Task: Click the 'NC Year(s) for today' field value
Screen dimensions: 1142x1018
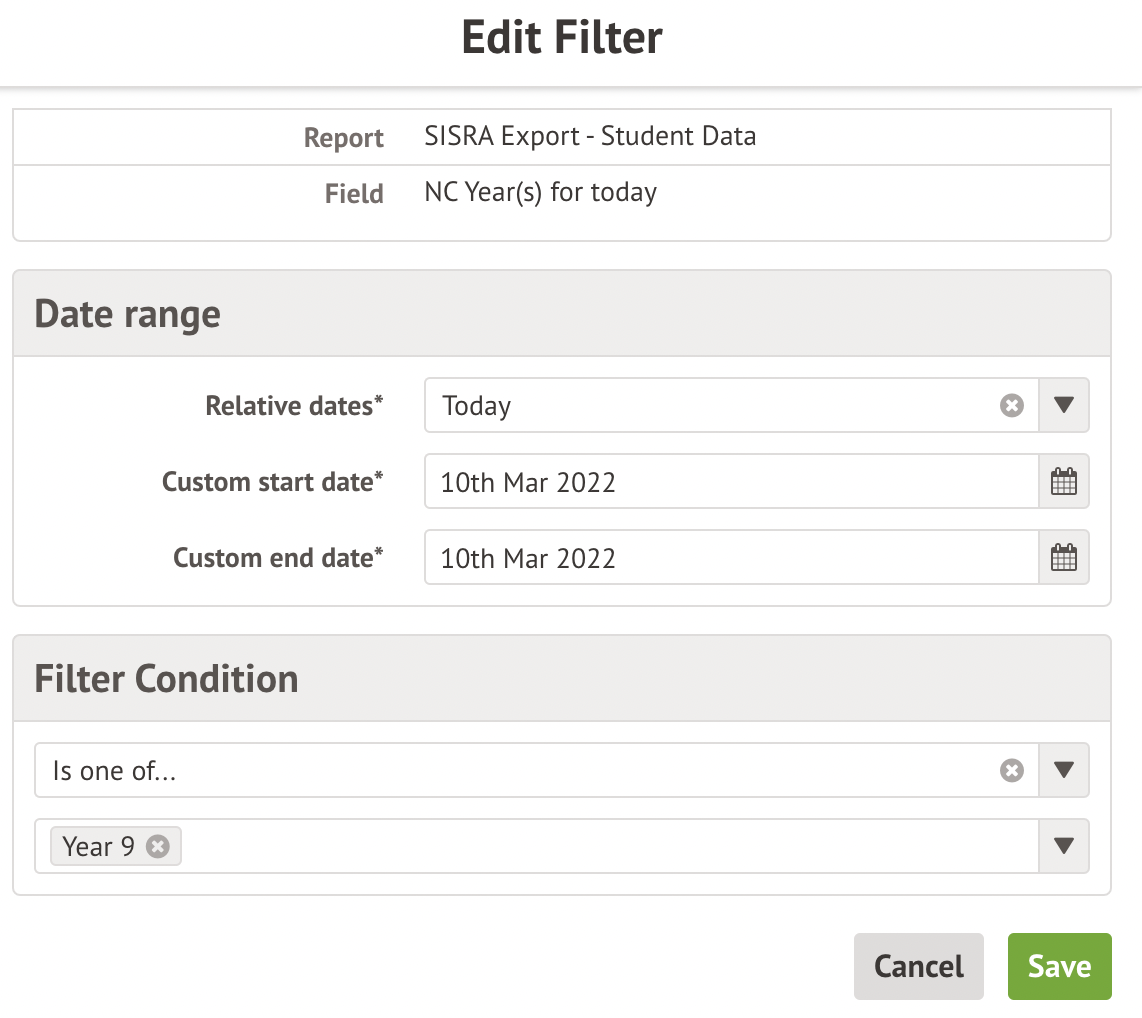Action: click(540, 191)
